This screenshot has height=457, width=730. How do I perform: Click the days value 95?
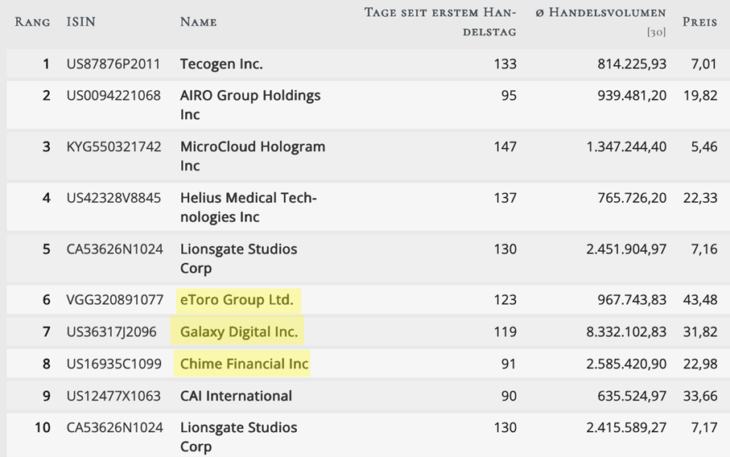pyautogui.click(x=509, y=95)
